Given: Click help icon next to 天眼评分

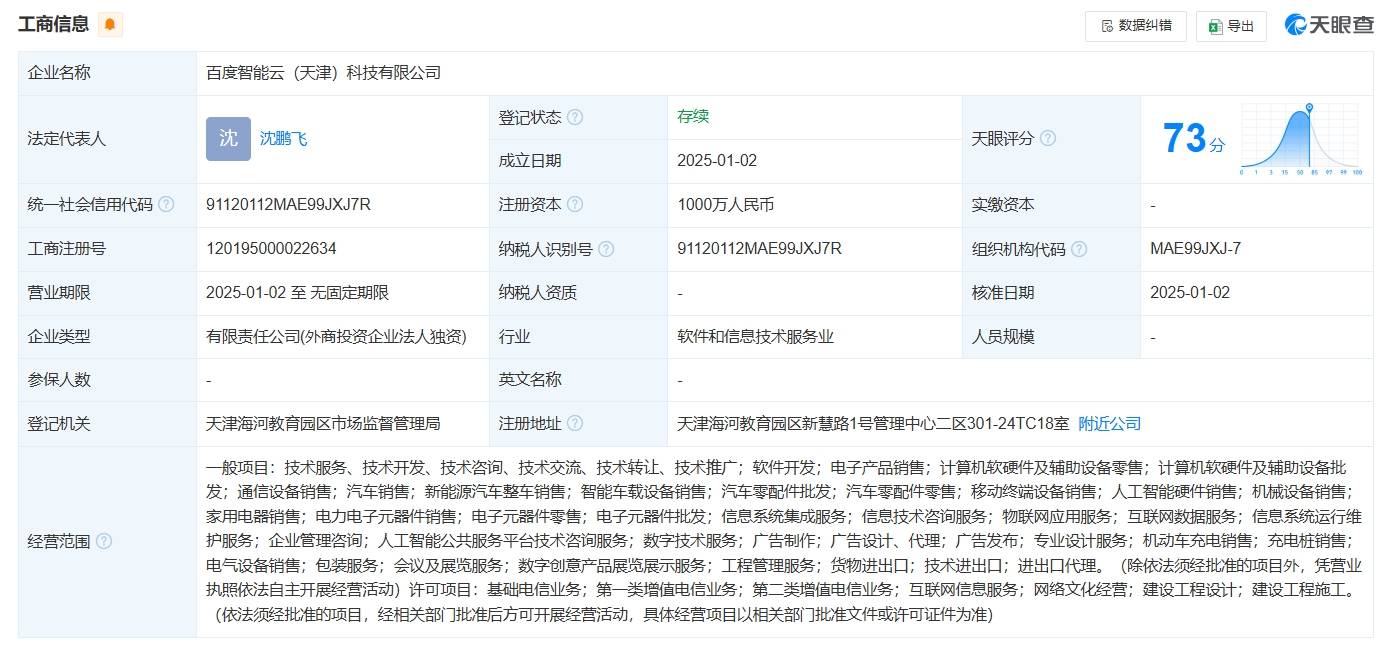Looking at the screenshot, I should (x=1047, y=139).
